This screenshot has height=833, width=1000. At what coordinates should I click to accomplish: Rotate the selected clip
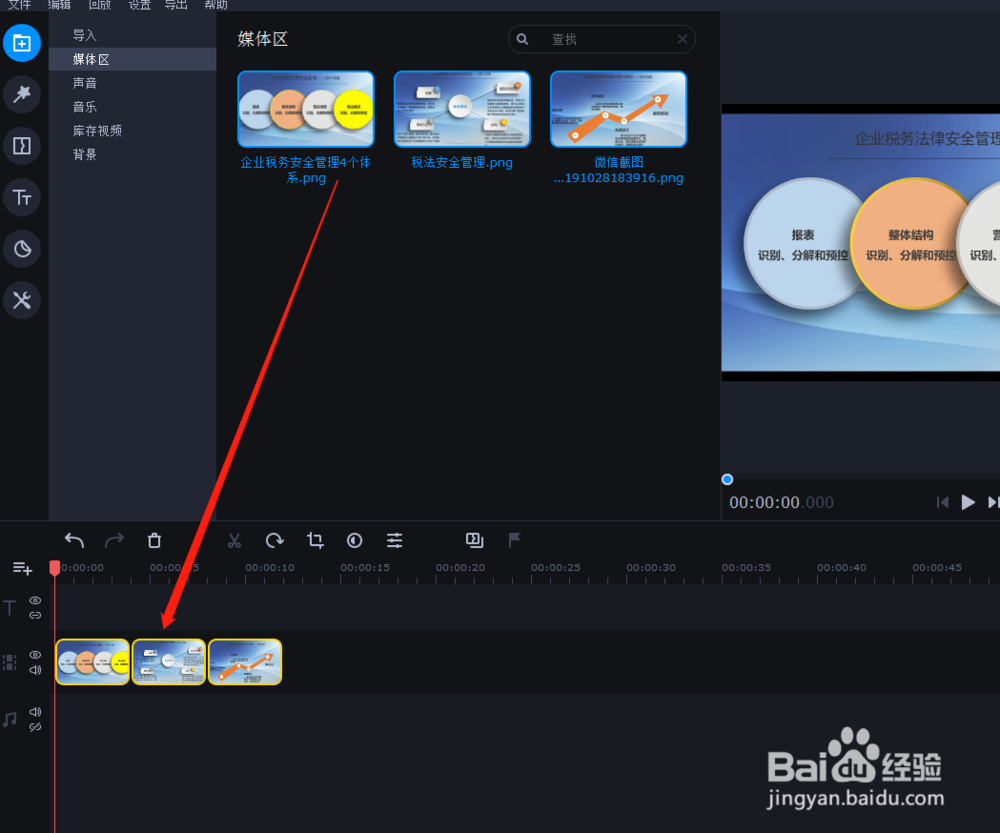pyautogui.click(x=275, y=540)
